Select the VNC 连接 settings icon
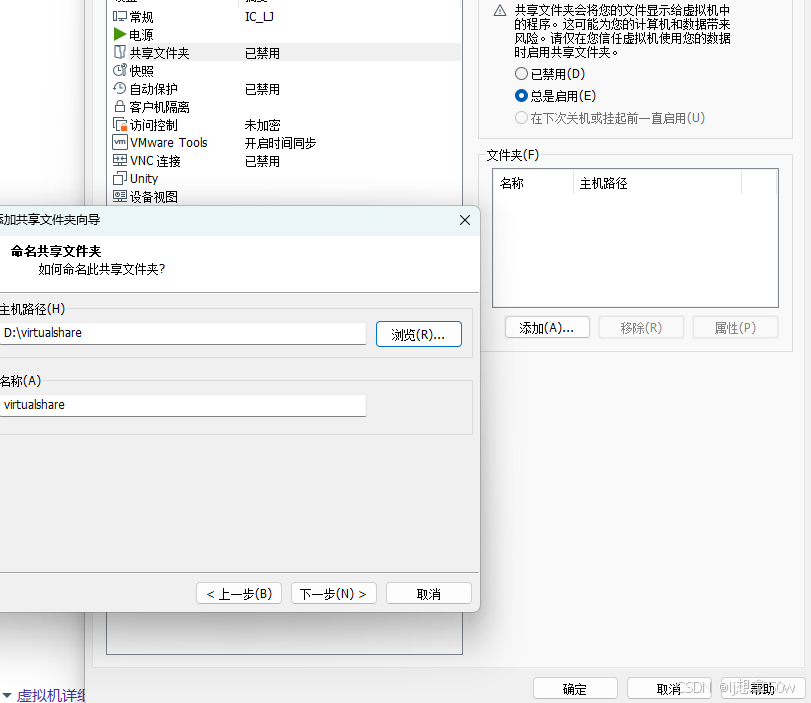Viewport: 811px width, 703px height. (x=119, y=160)
